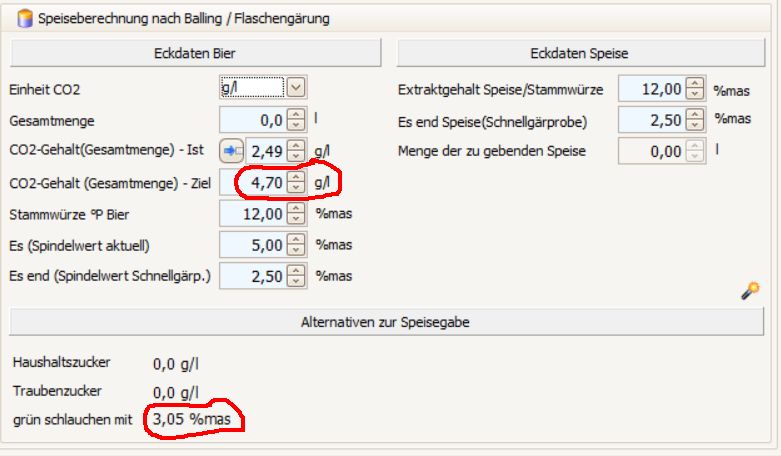Click the Stammwürze °P Bier value field
Viewport: 781px width, 456px height.
click(x=253, y=213)
